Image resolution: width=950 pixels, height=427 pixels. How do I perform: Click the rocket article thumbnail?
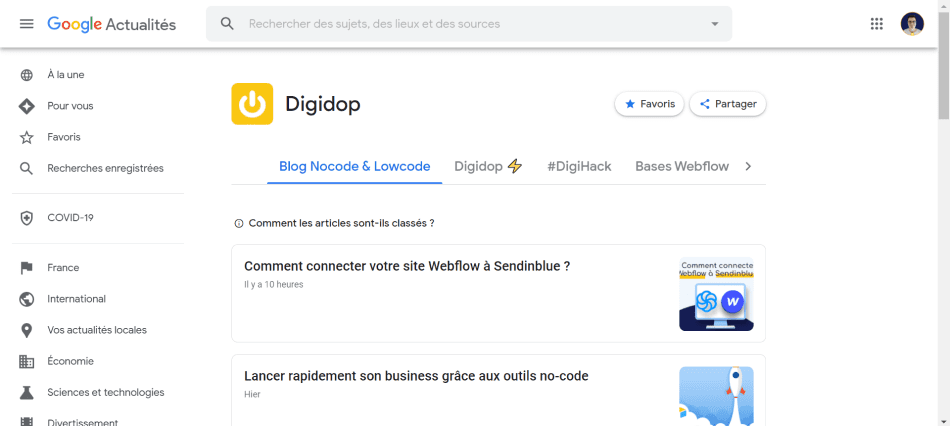[x=716, y=396]
